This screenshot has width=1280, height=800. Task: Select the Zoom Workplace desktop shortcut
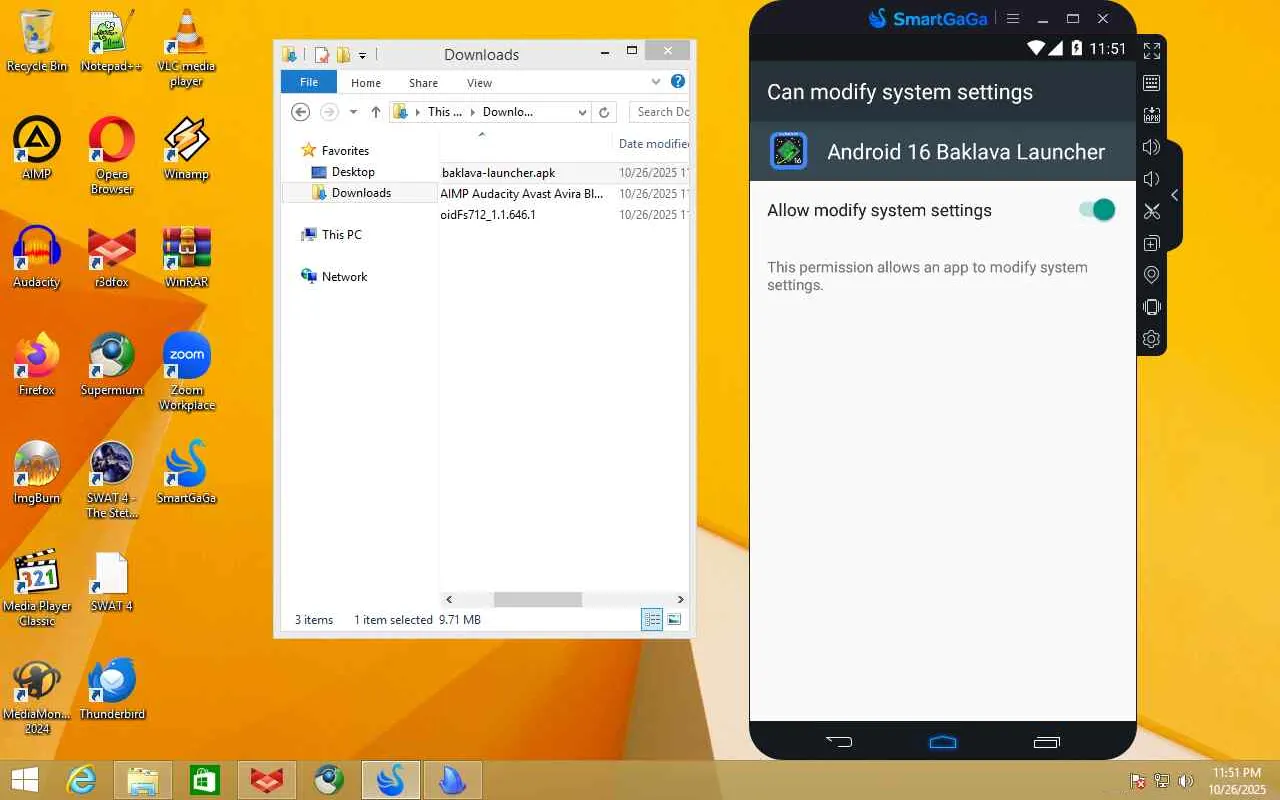tap(186, 371)
